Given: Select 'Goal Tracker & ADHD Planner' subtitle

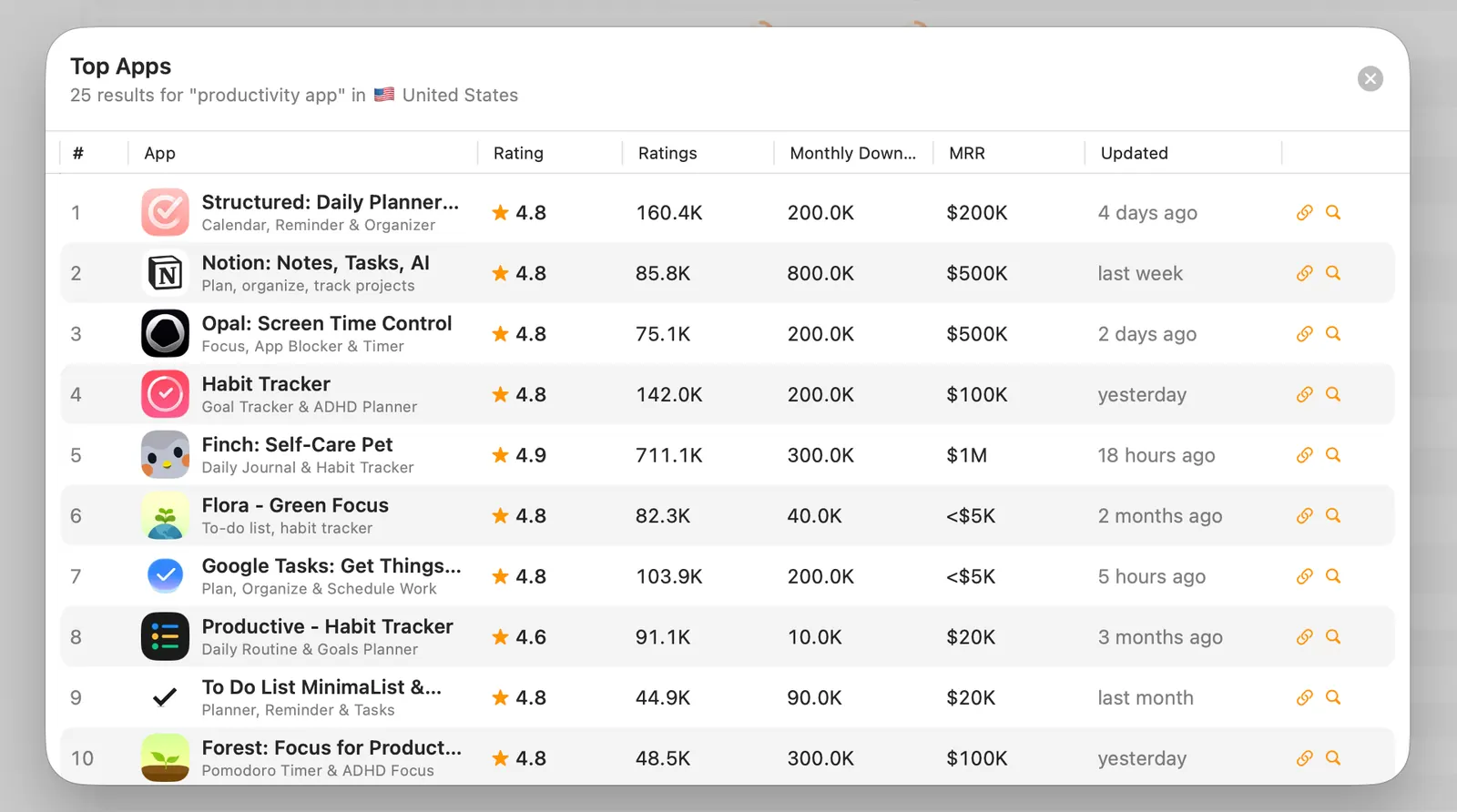Looking at the screenshot, I should (x=310, y=407).
